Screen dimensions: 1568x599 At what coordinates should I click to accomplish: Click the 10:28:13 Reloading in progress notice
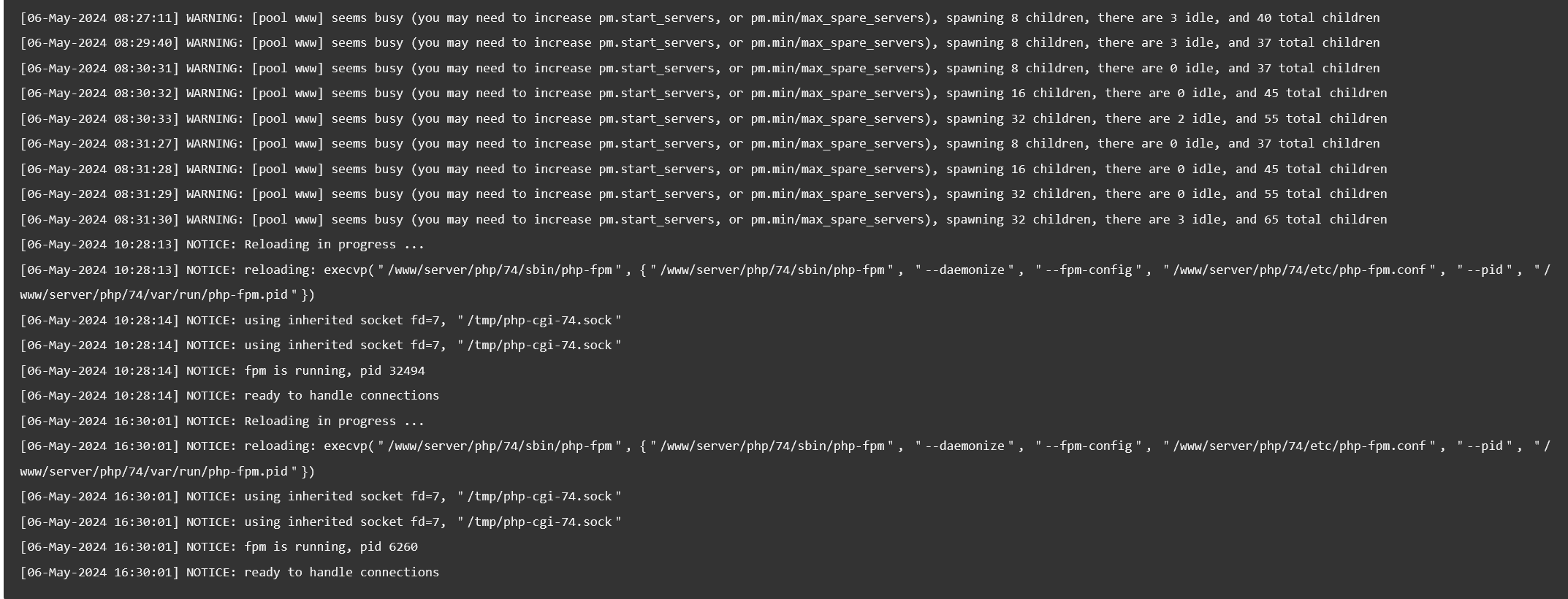[222, 245]
